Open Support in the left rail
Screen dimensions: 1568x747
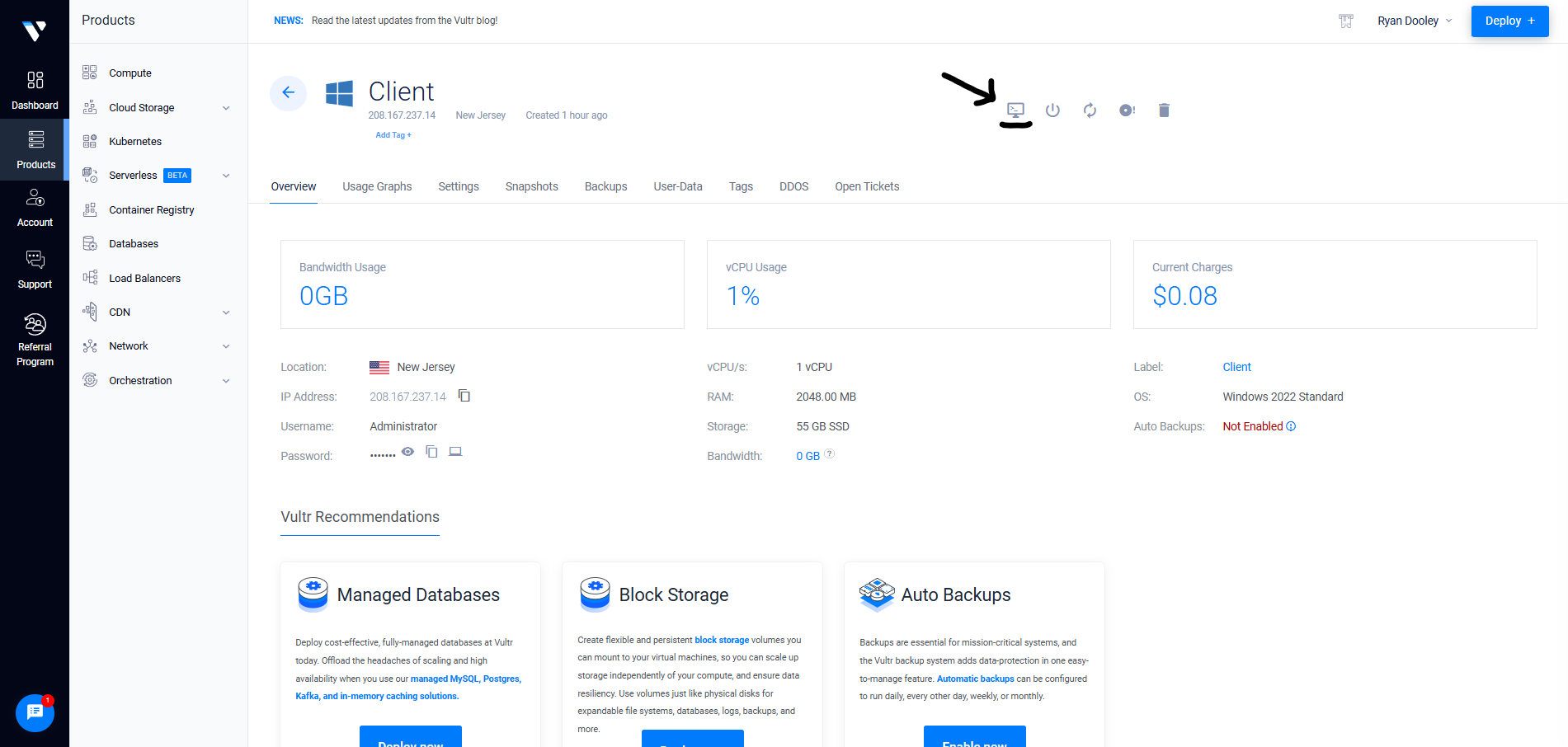35,270
